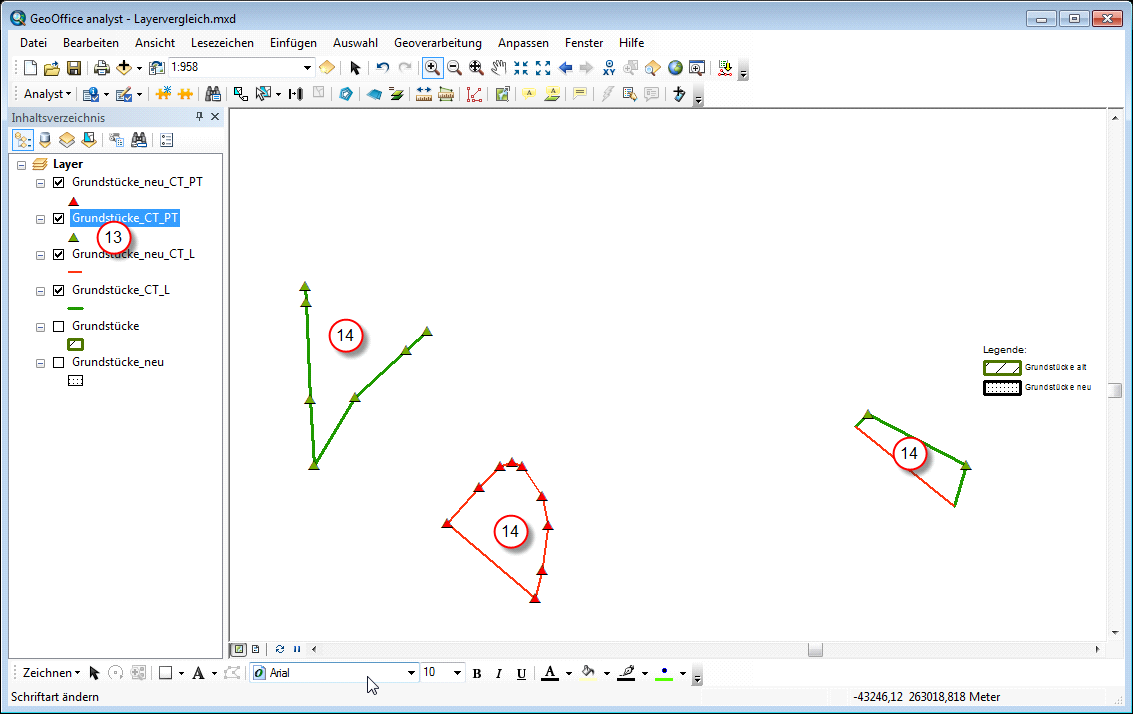
Task: Click the Zeichnen drawing menu button
Action: tap(51, 673)
